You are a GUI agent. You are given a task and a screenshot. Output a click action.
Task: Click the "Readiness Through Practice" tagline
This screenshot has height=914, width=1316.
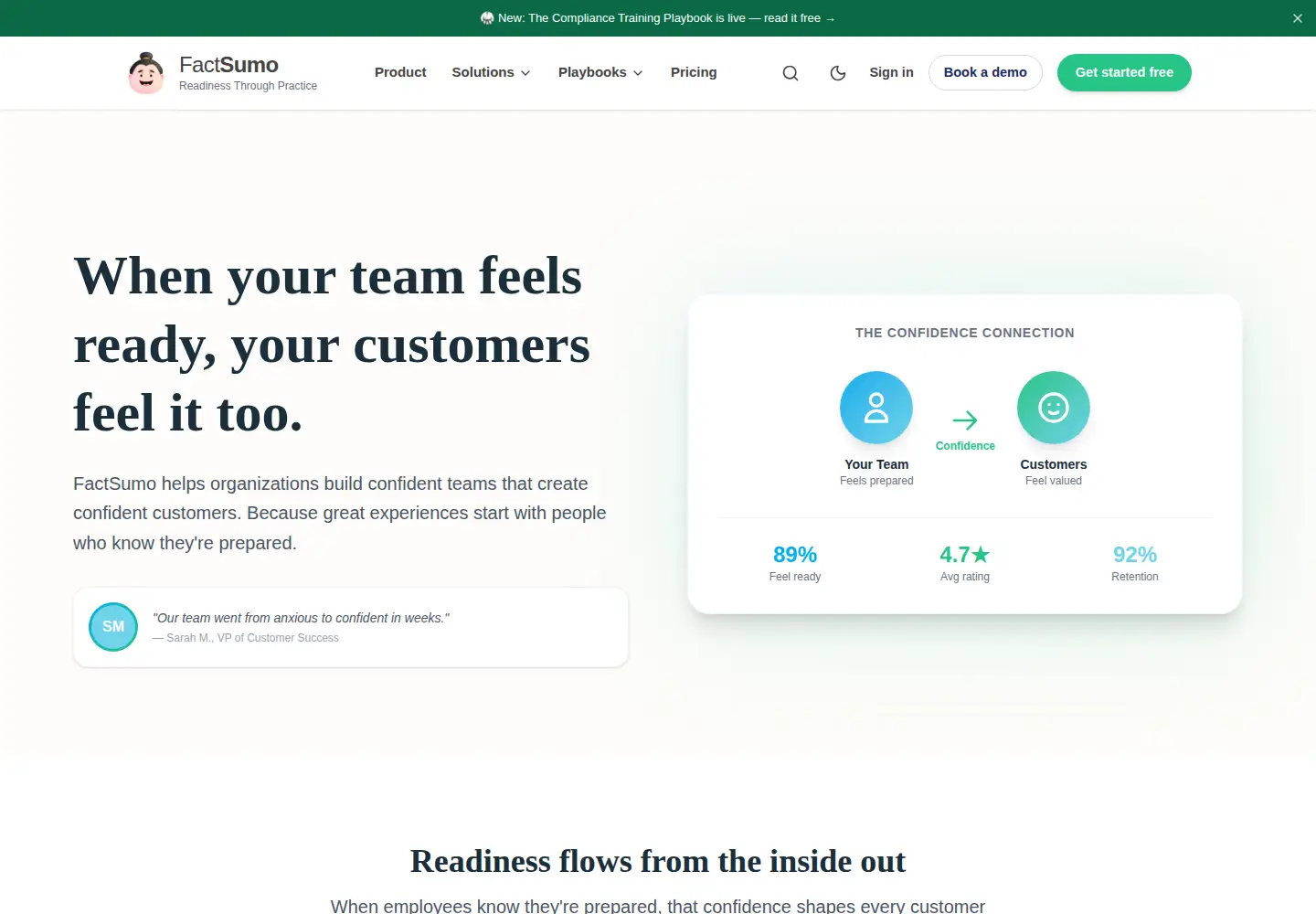point(248,86)
